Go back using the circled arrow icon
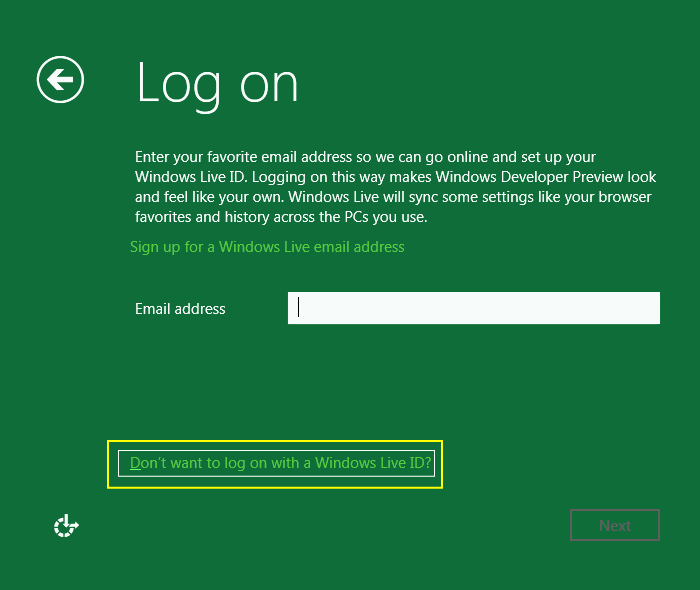 click(x=60, y=79)
